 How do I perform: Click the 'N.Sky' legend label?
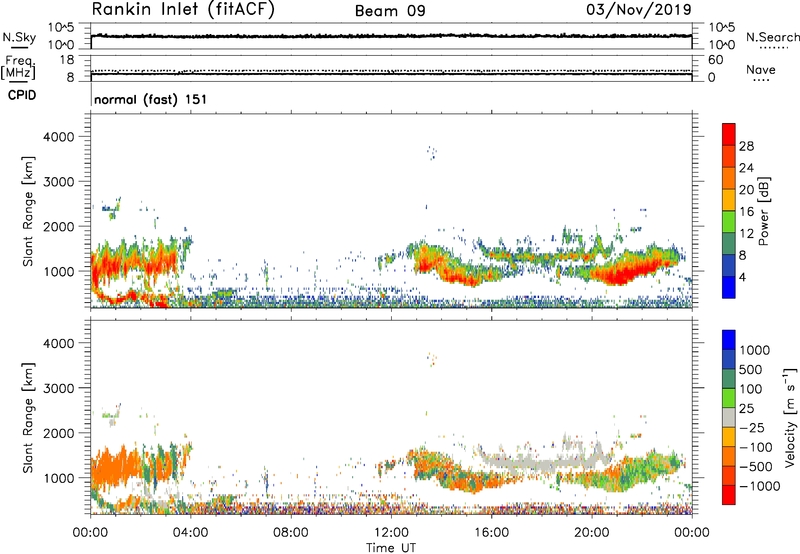tap(19, 37)
